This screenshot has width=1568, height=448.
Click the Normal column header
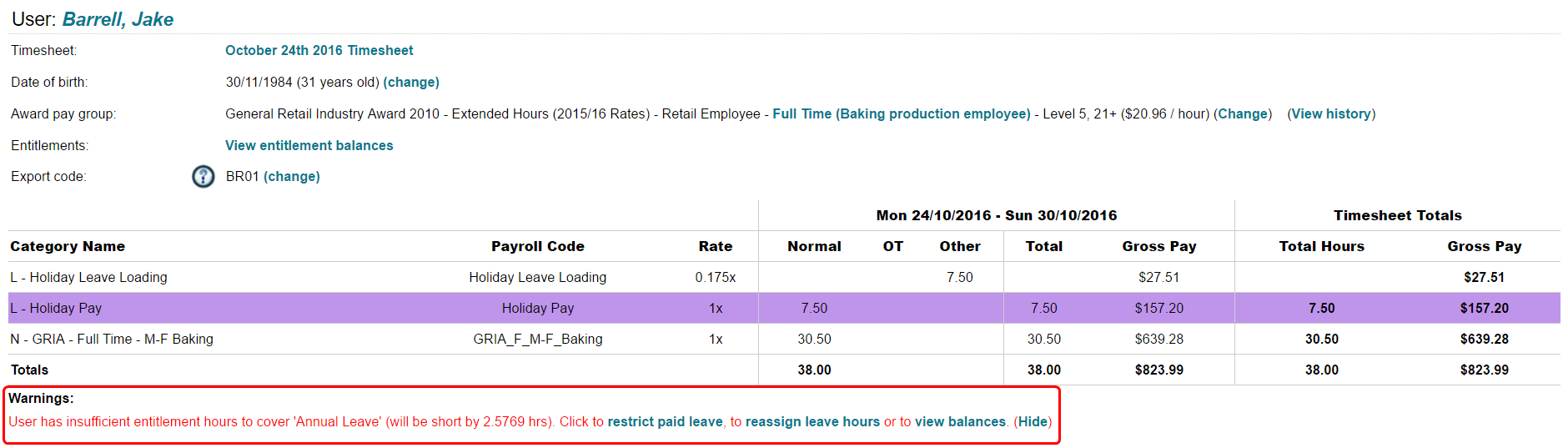click(x=814, y=247)
